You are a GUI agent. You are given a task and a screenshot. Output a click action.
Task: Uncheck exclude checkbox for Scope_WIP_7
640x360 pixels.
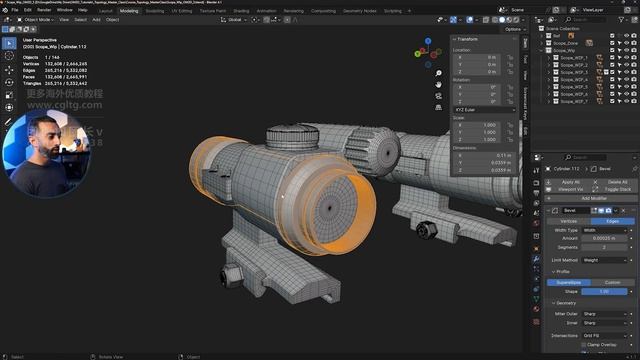[x=612, y=101]
